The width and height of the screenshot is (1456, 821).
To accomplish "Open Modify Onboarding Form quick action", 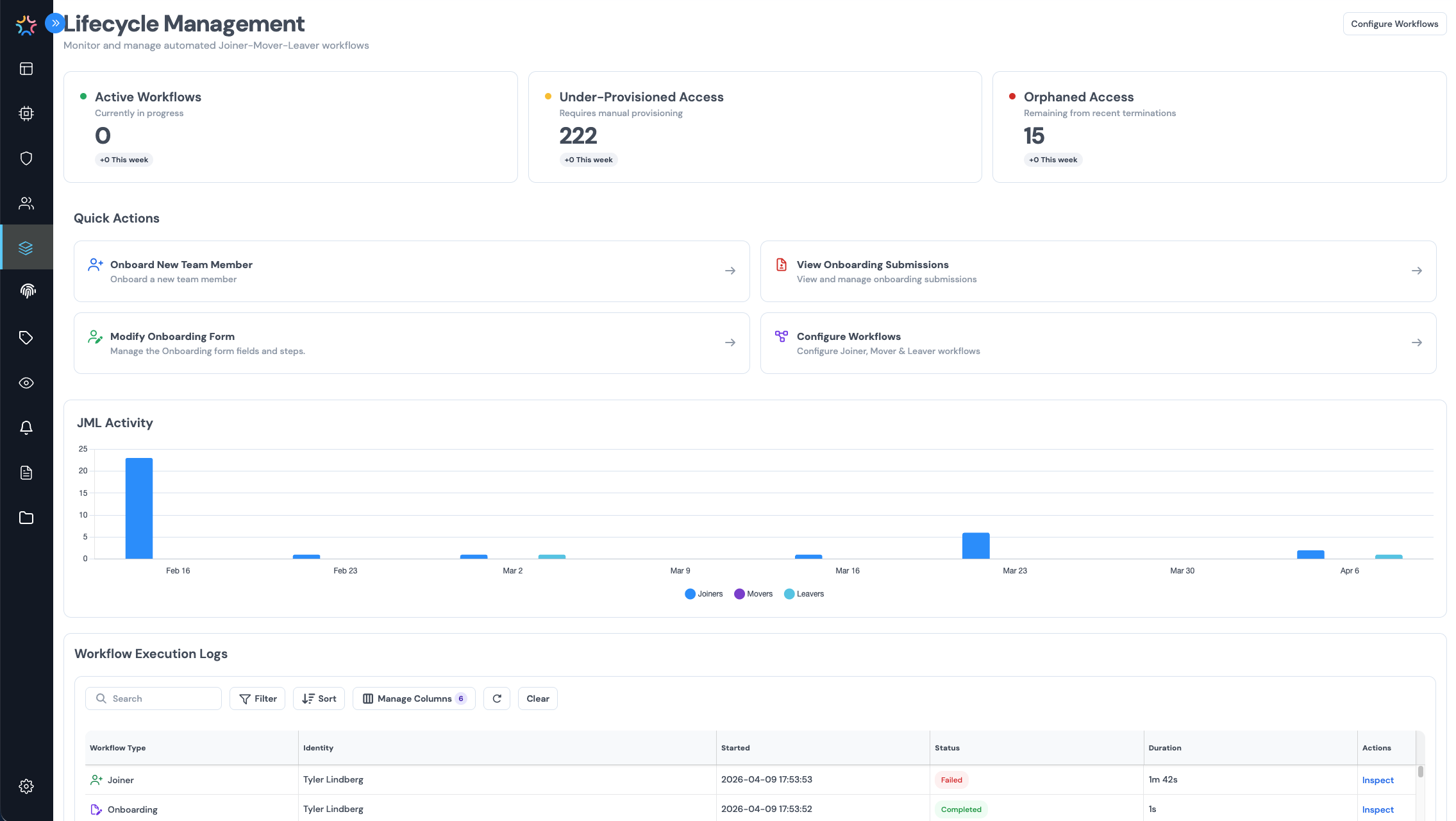I will coord(412,343).
